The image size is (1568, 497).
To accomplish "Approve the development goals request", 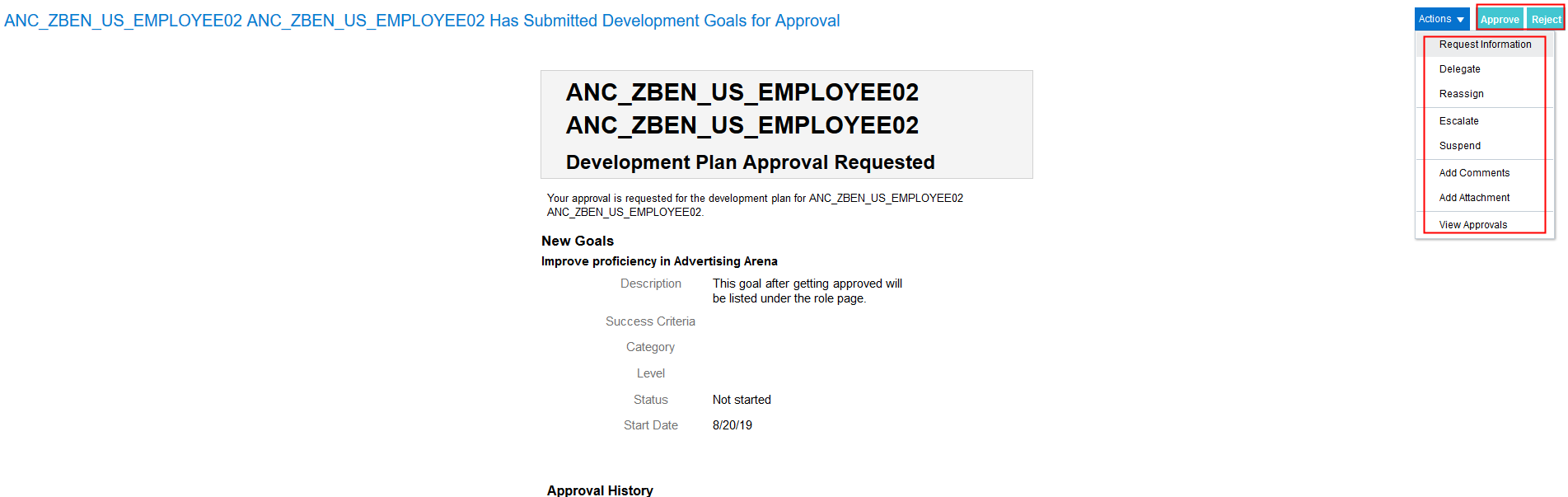I will pyautogui.click(x=1500, y=19).
